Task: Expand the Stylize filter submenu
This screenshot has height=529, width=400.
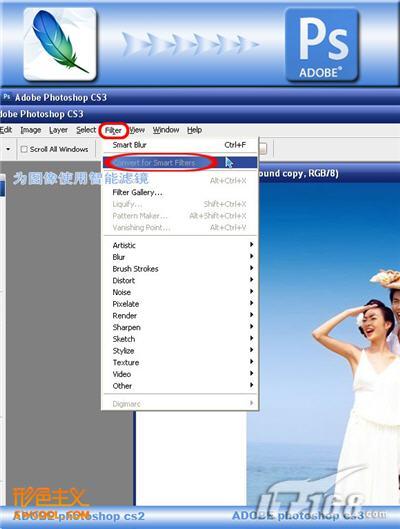Action: click(180, 351)
